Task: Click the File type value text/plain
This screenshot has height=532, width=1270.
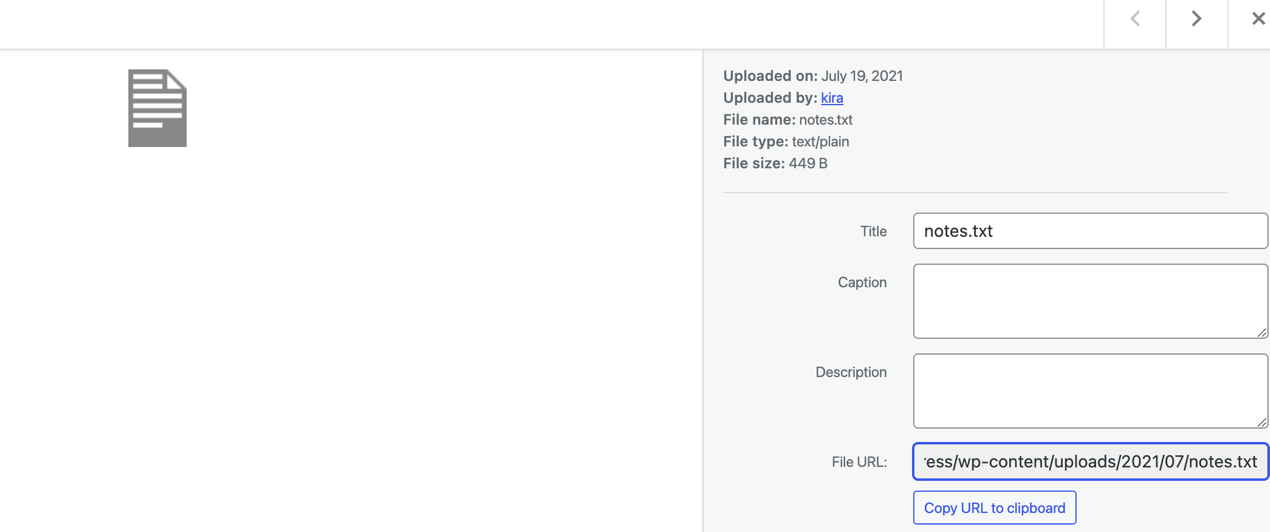Action: click(820, 142)
